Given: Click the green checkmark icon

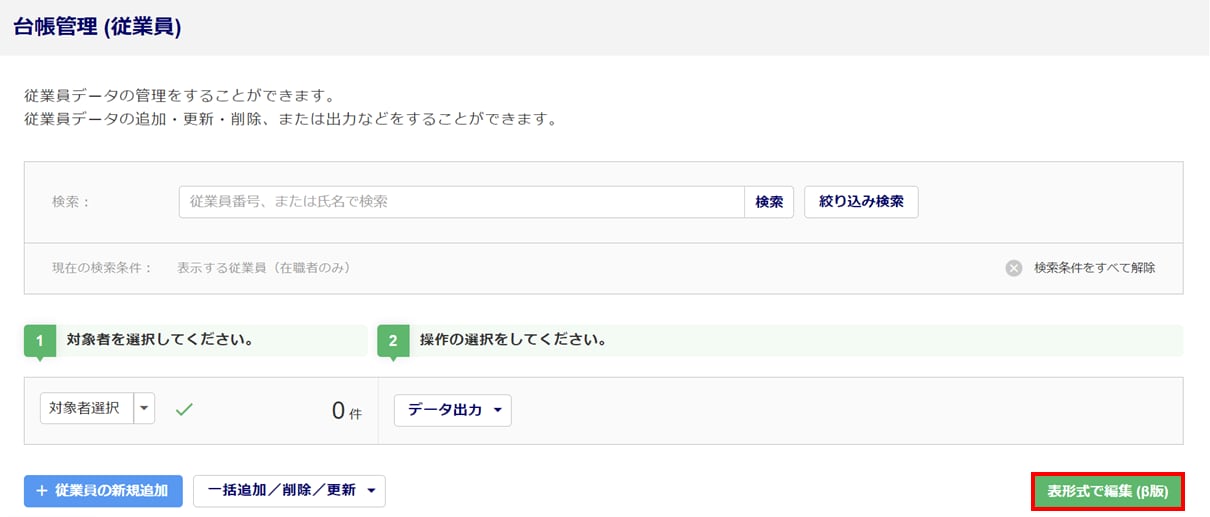Looking at the screenshot, I should pyautogui.click(x=183, y=409).
